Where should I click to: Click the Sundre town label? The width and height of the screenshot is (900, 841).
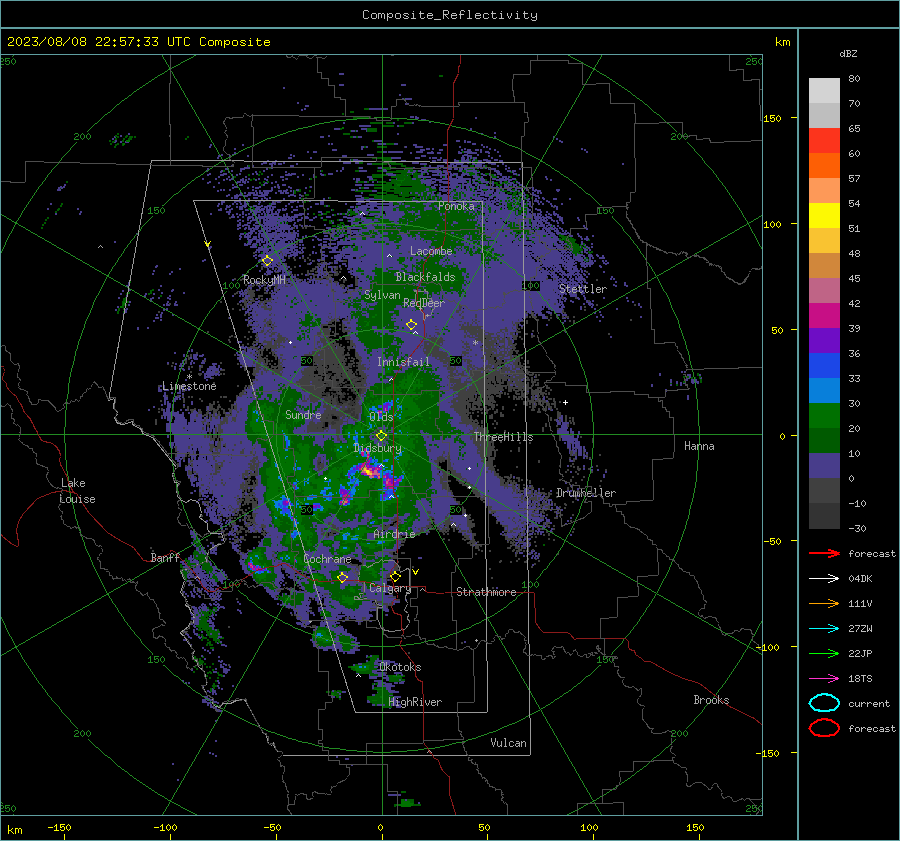click(303, 414)
